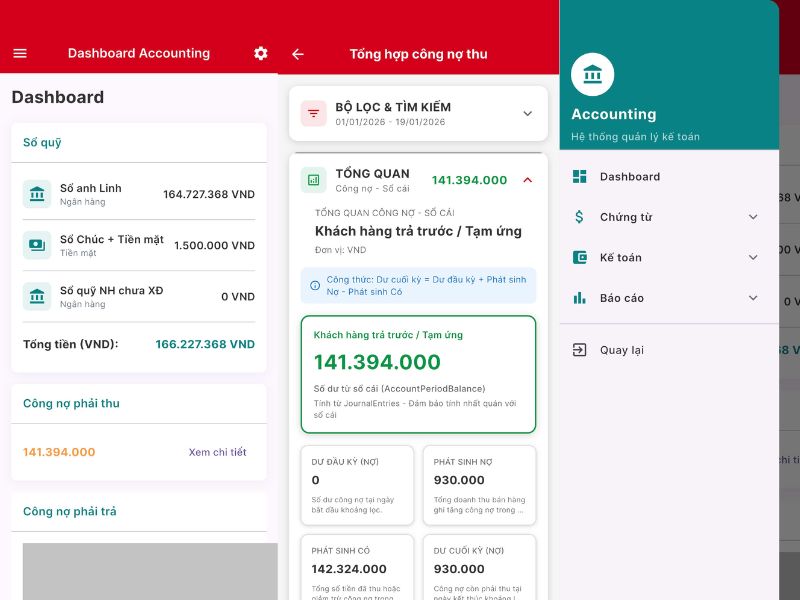Select Dashboard in the side drawer
Screen dimensions: 800x600
[x=630, y=177]
